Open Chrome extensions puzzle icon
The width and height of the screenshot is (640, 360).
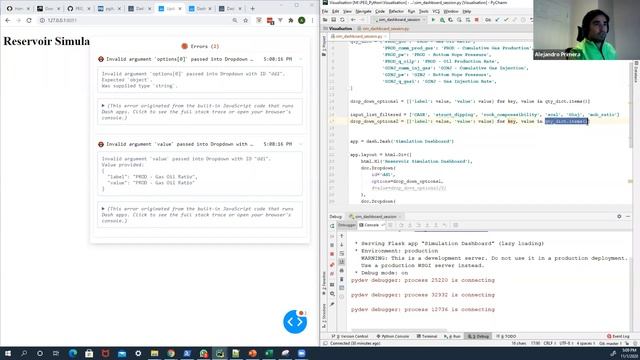pos(291,20)
